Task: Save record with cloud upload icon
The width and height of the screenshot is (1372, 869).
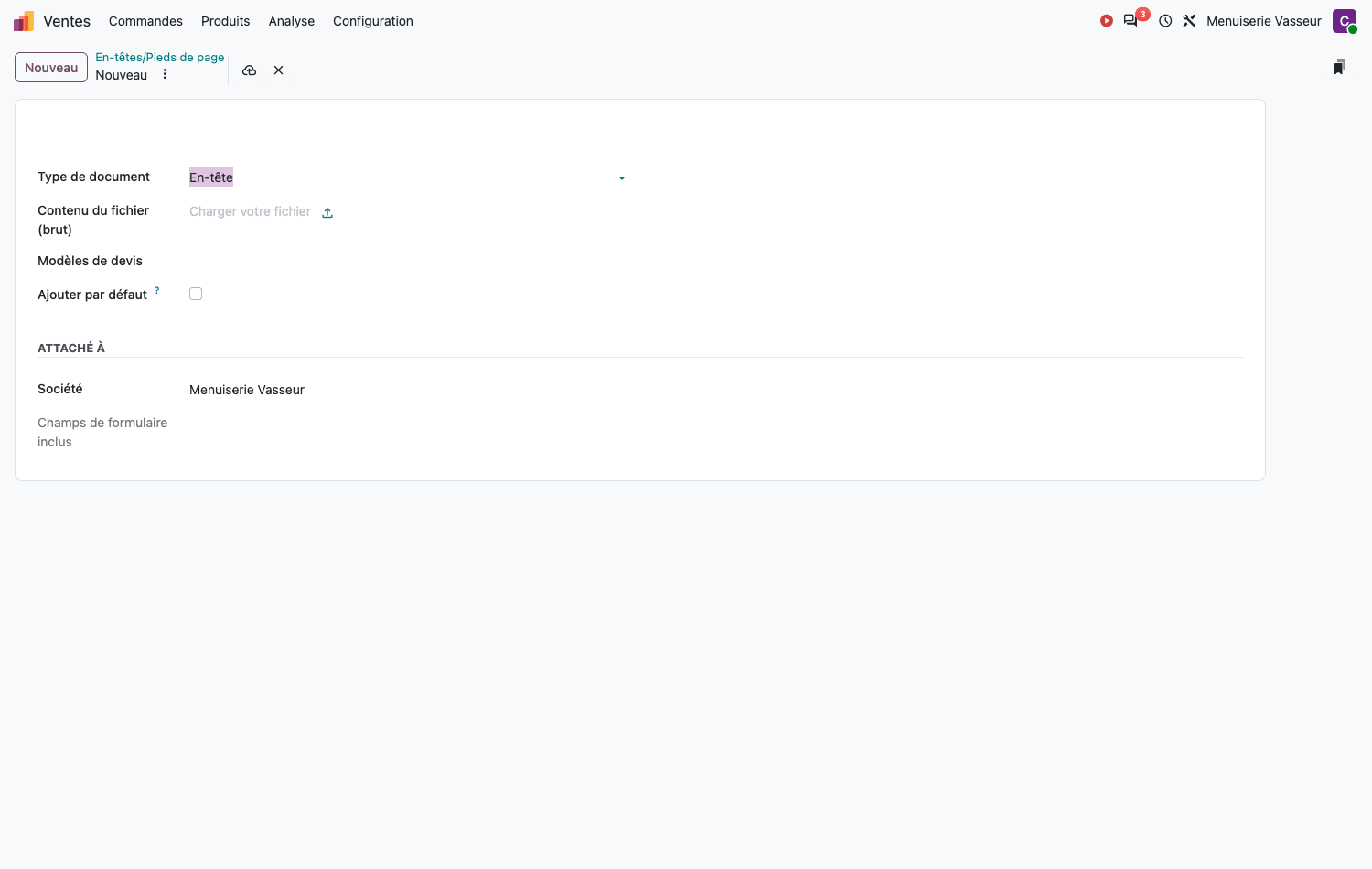Action: (x=249, y=70)
